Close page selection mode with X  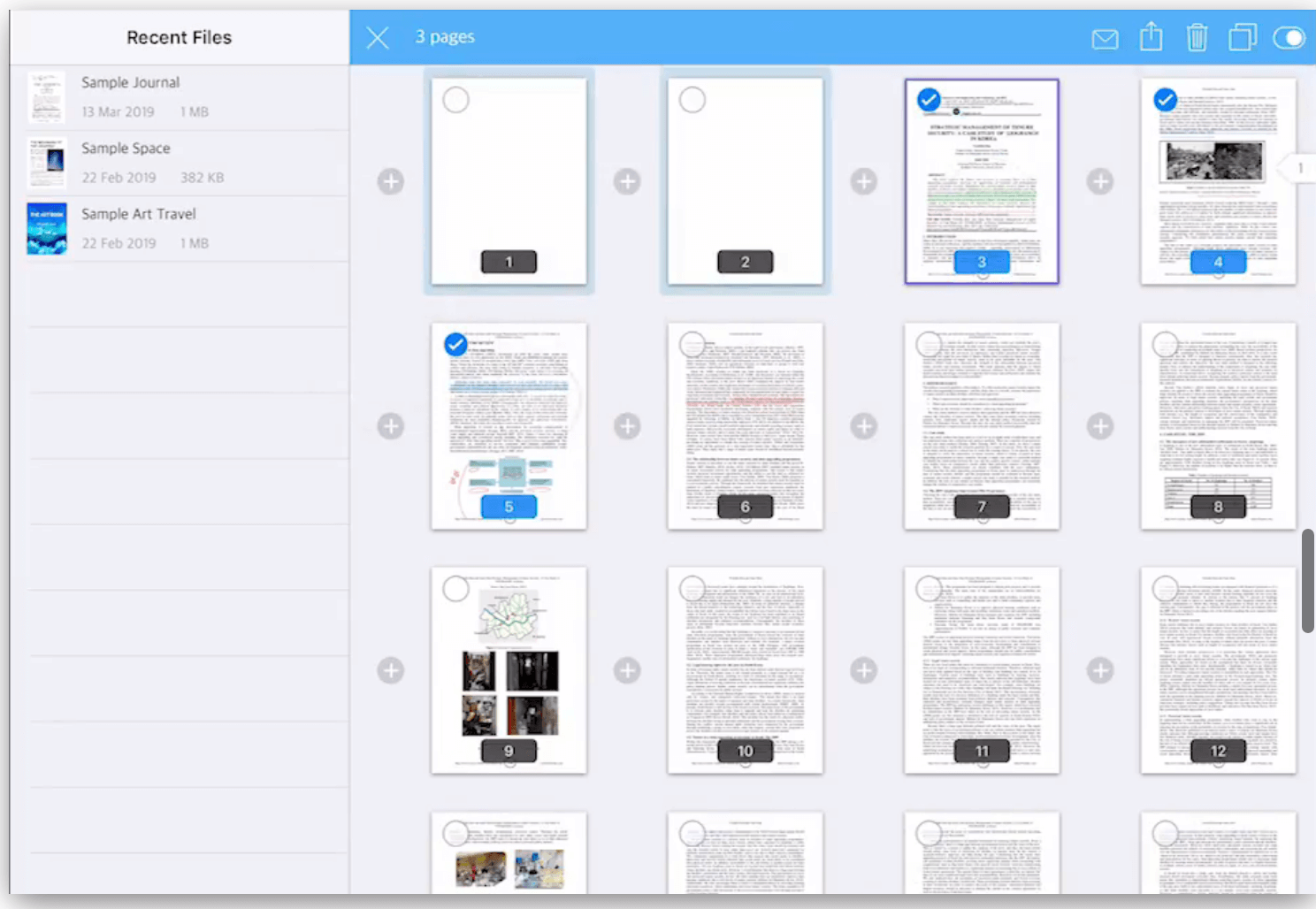378,37
